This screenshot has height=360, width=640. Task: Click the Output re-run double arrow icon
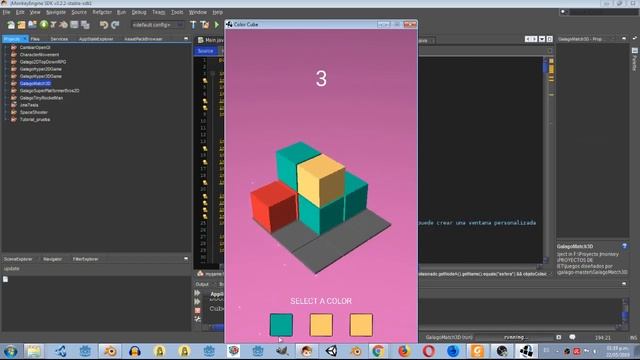pyautogui.click(x=198, y=293)
